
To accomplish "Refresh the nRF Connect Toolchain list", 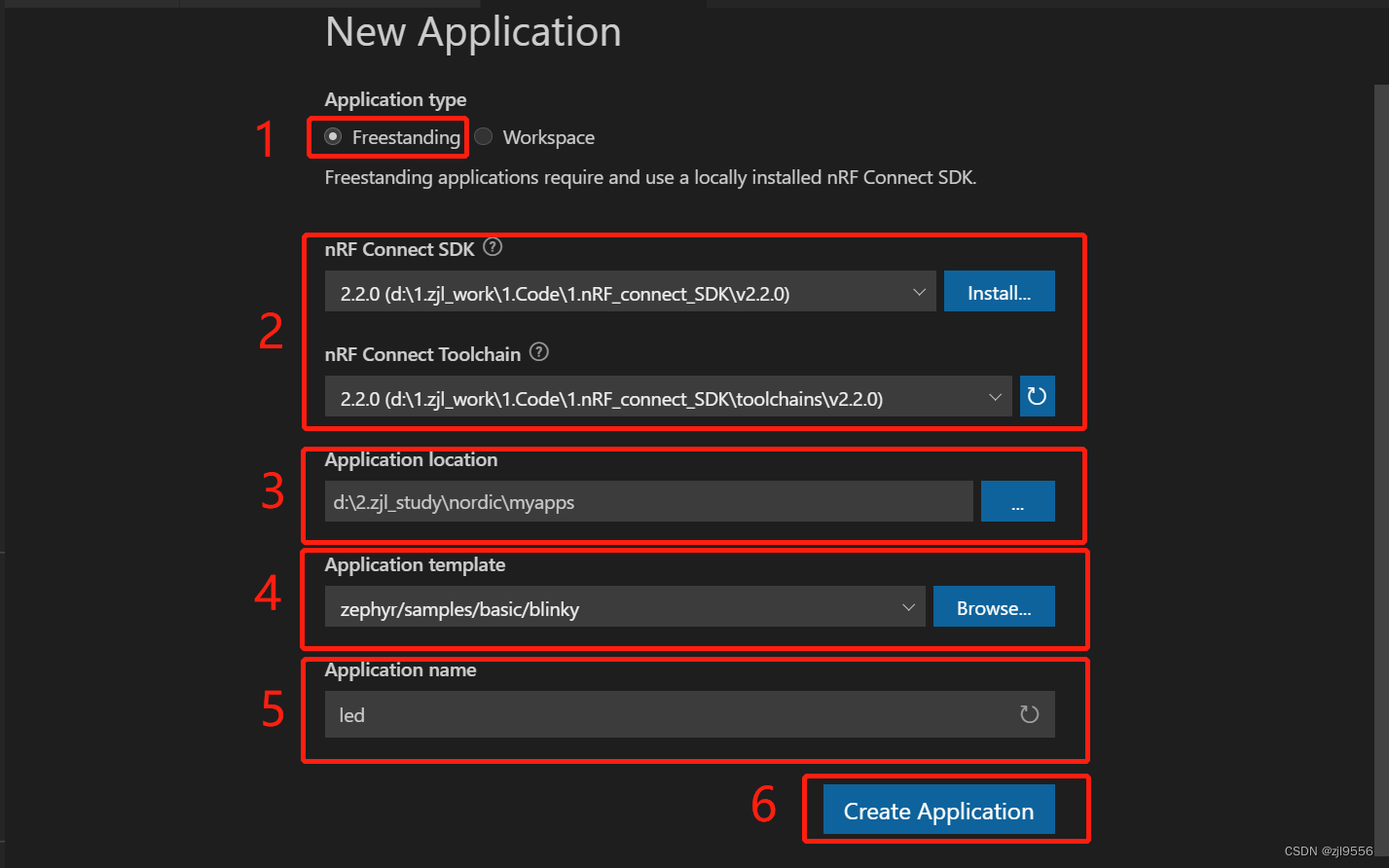I will tap(1038, 396).
